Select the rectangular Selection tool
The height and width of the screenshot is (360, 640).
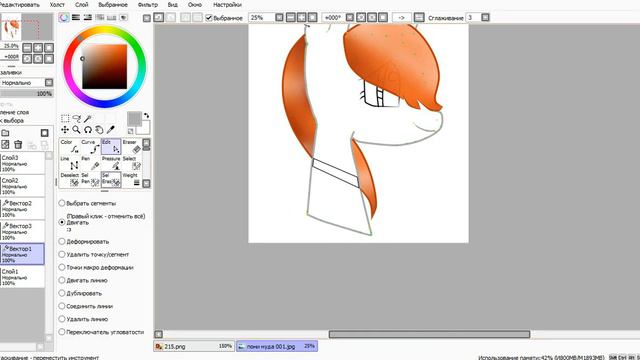coord(65,119)
